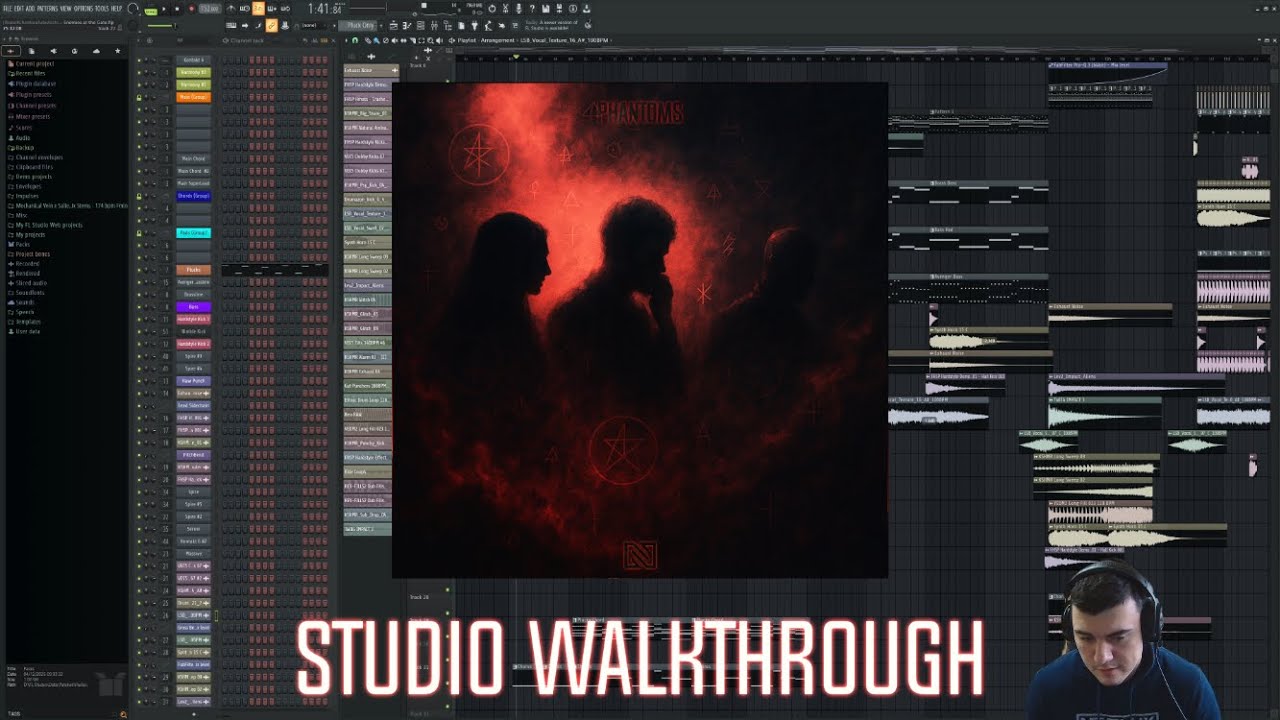Toggle mute LED for Kontakt 6 channel
The image size is (1280, 720).
coord(139,60)
